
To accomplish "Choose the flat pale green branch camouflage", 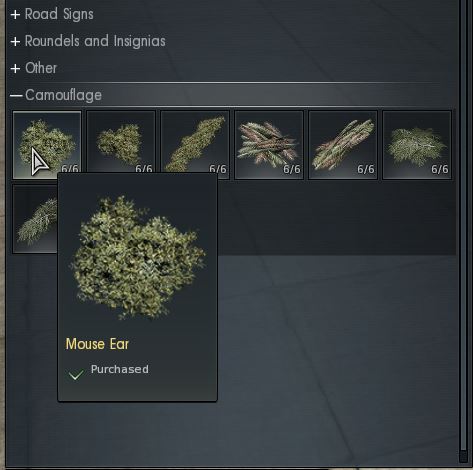I will [x=417, y=145].
